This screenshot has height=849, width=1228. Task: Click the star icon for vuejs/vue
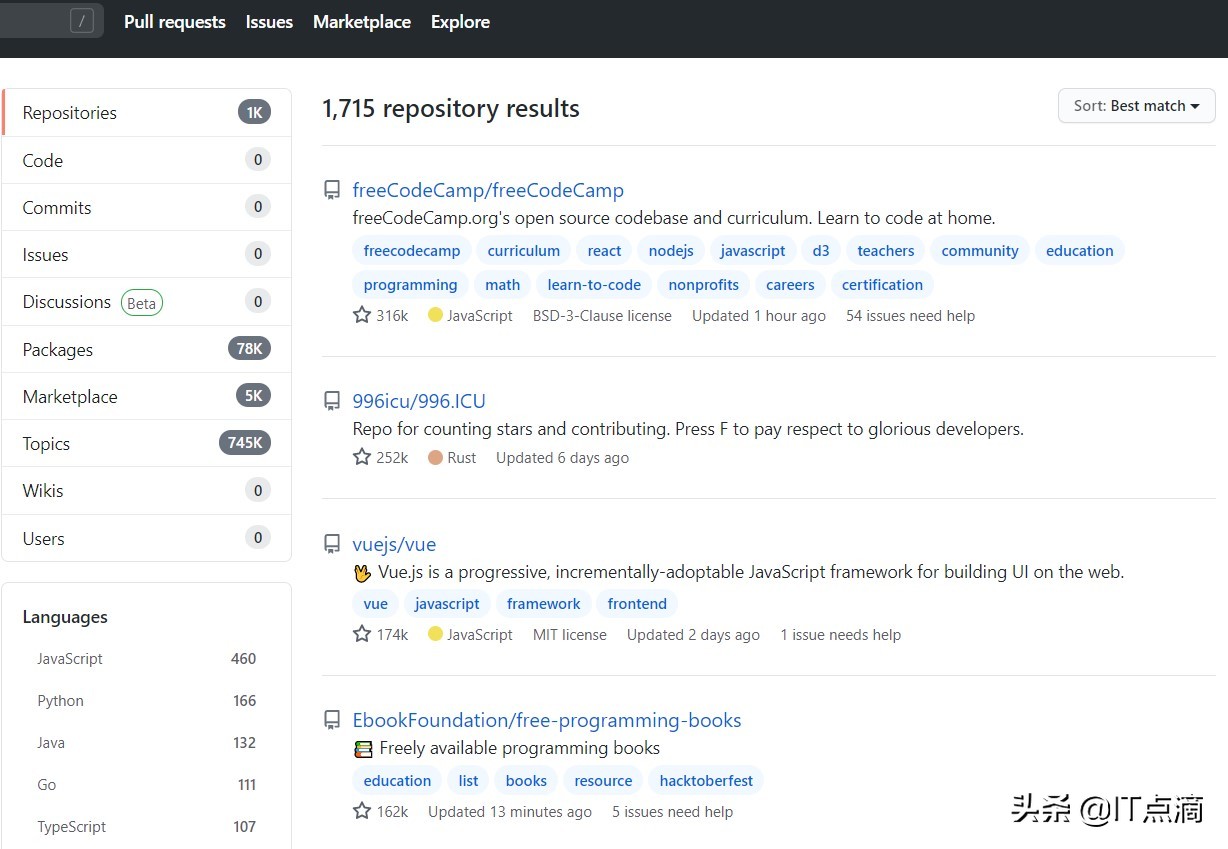point(362,634)
